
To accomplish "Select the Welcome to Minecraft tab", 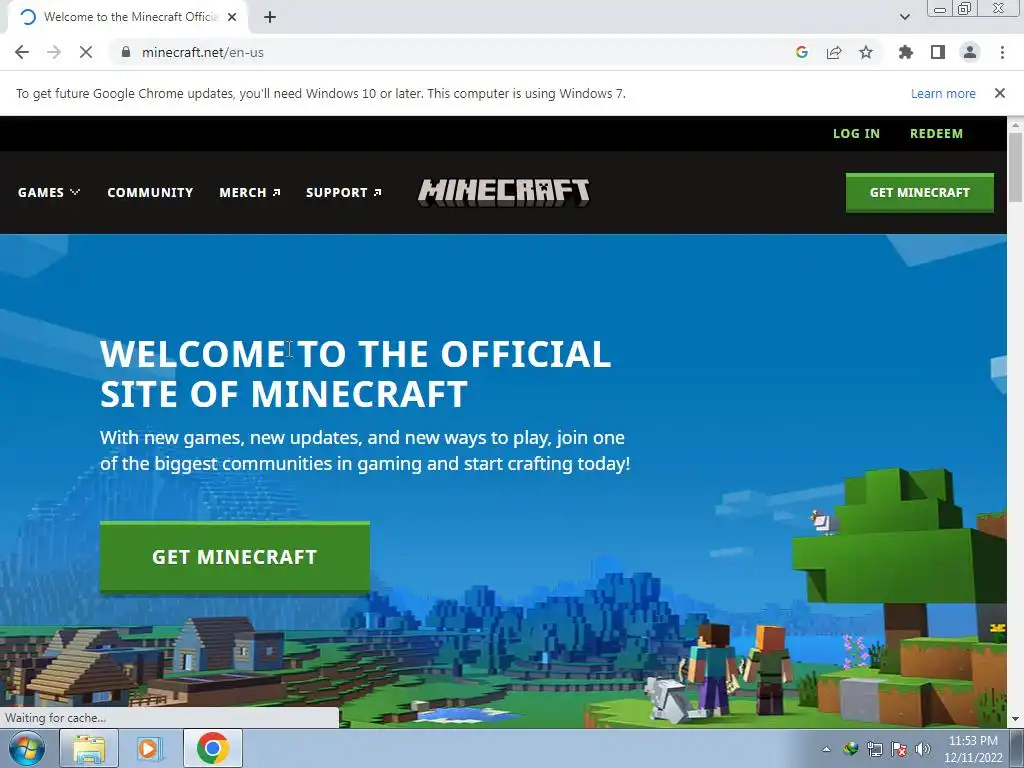I will [127, 17].
